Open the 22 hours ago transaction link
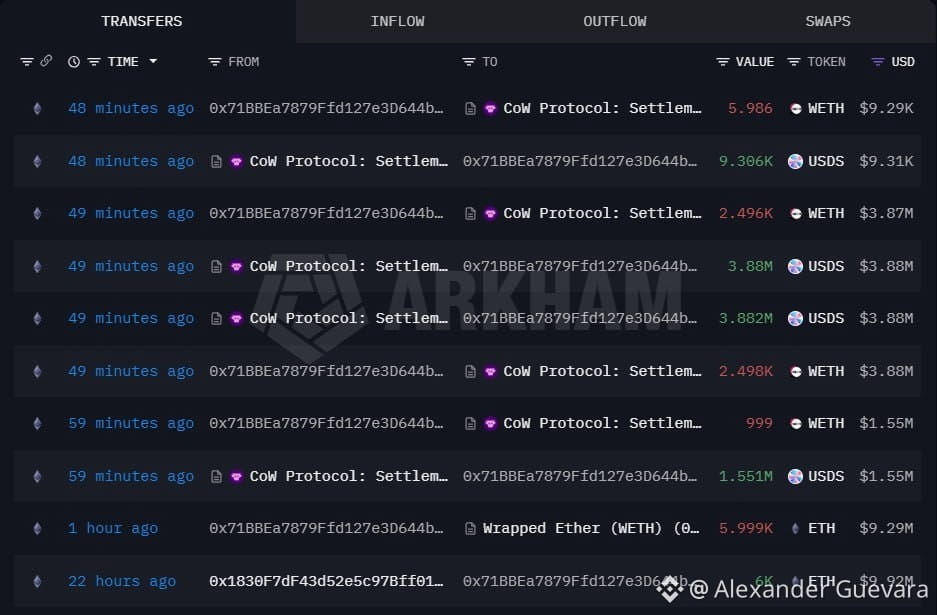The width and height of the screenshot is (937, 615). pos(122,581)
